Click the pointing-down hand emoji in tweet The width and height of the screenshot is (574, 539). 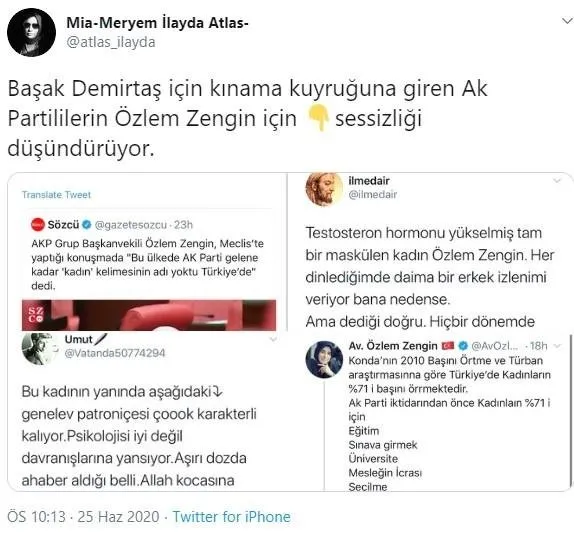317,118
